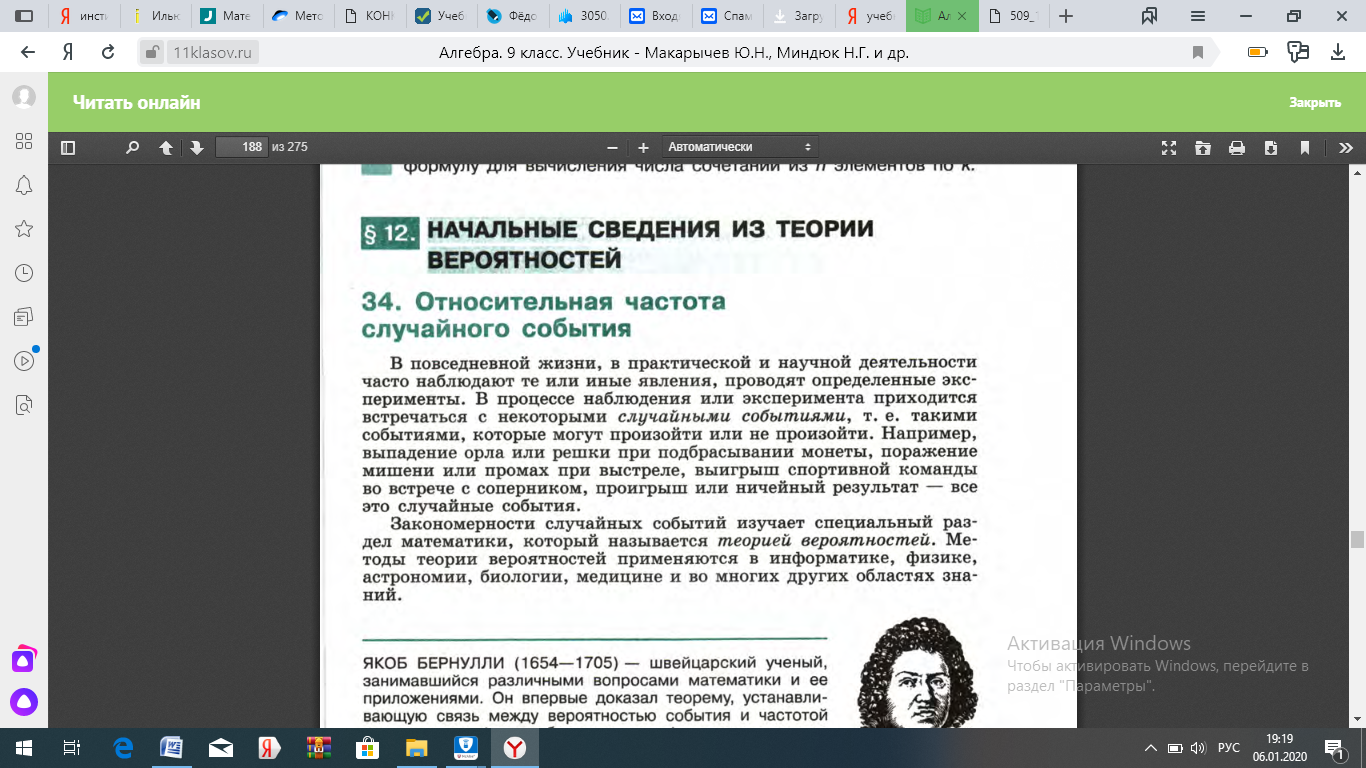Open File Explorer from taskbar

click(415, 748)
